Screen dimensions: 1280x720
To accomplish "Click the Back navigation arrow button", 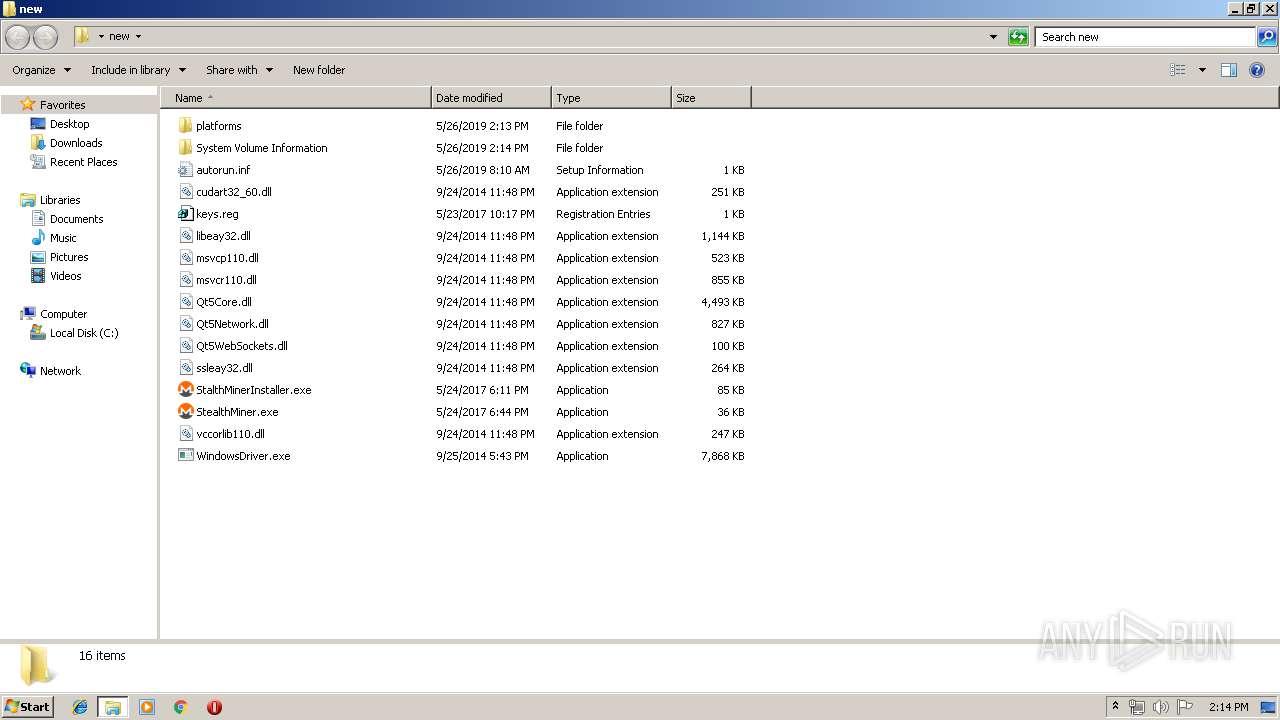I will [18, 37].
